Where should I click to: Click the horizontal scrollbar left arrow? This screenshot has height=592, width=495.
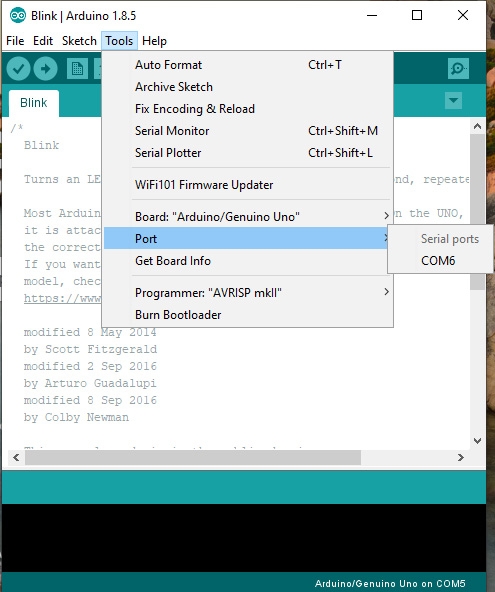pyautogui.click(x=16, y=458)
